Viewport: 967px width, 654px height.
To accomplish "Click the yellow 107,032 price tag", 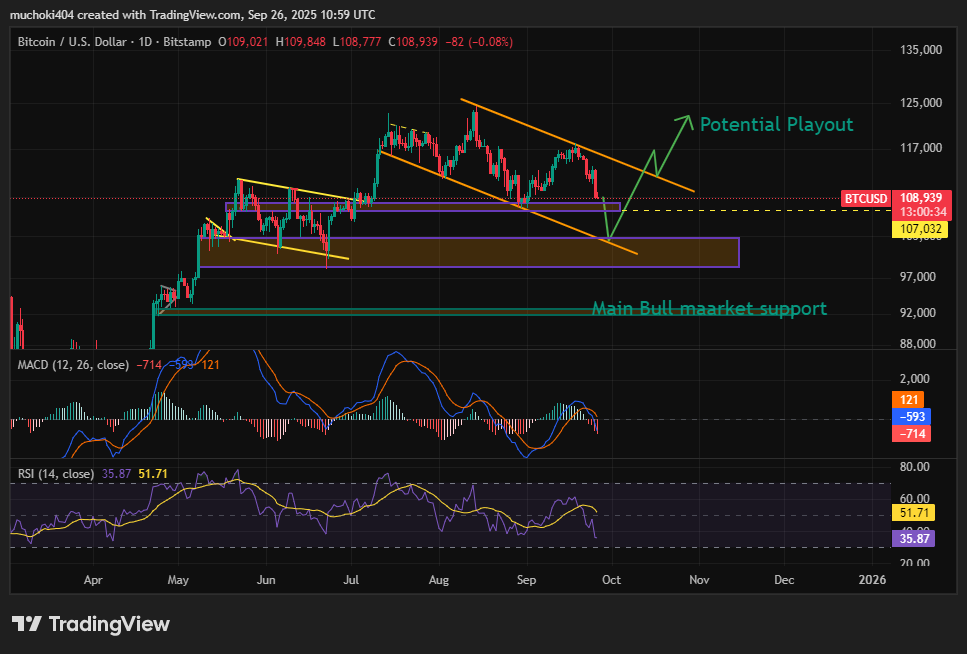I will point(920,230).
